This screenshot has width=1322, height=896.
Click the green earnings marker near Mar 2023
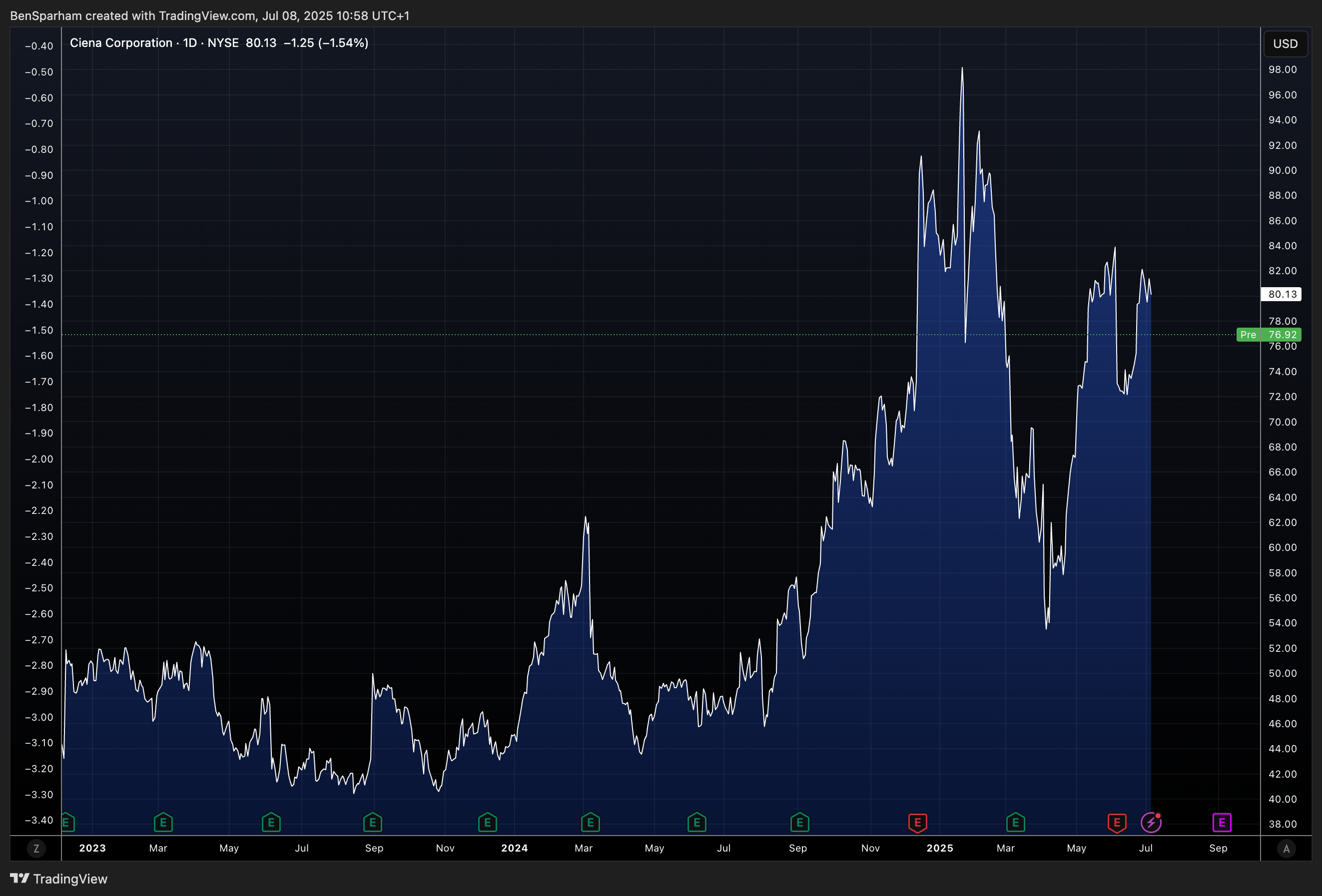tap(163, 822)
